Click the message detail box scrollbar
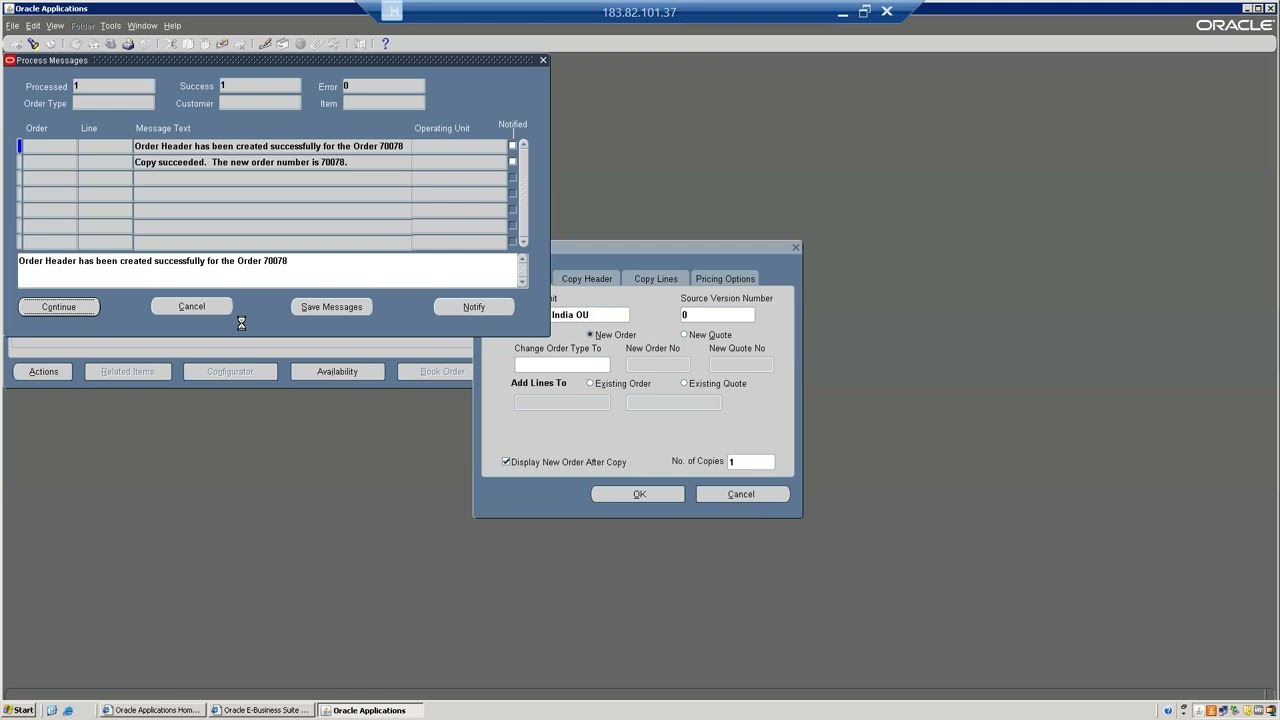The height and width of the screenshot is (720, 1280). (522, 270)
